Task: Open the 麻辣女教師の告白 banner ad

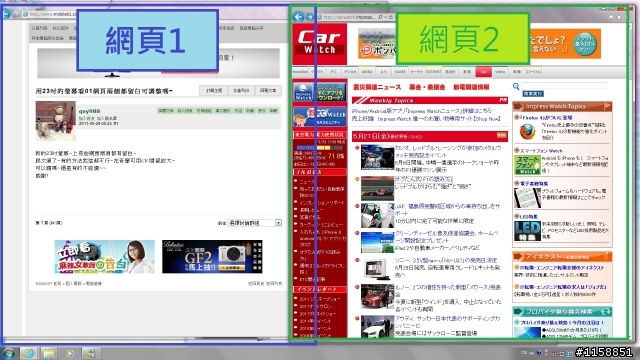Action: 104,257
